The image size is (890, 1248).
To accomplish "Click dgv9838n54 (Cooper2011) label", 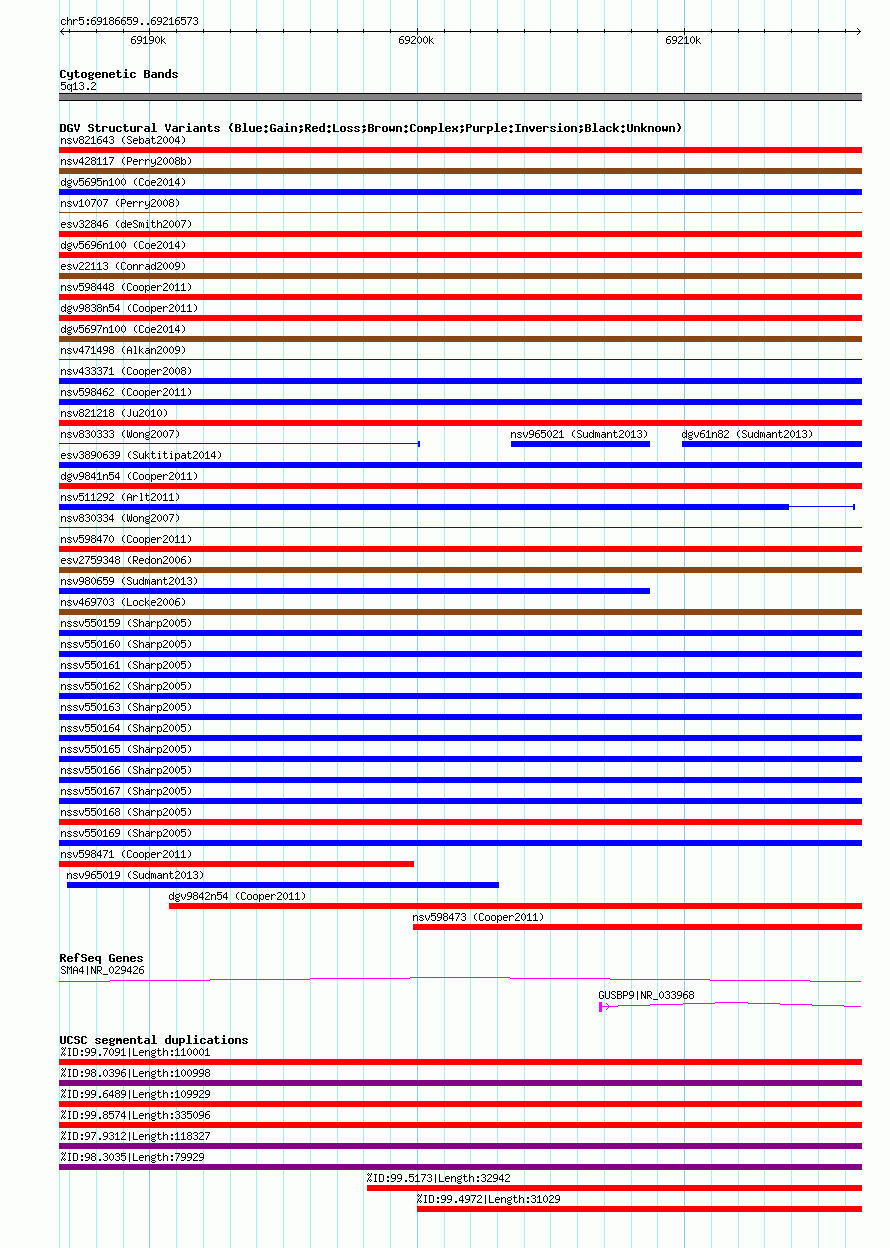I will (x=129, y=308).
